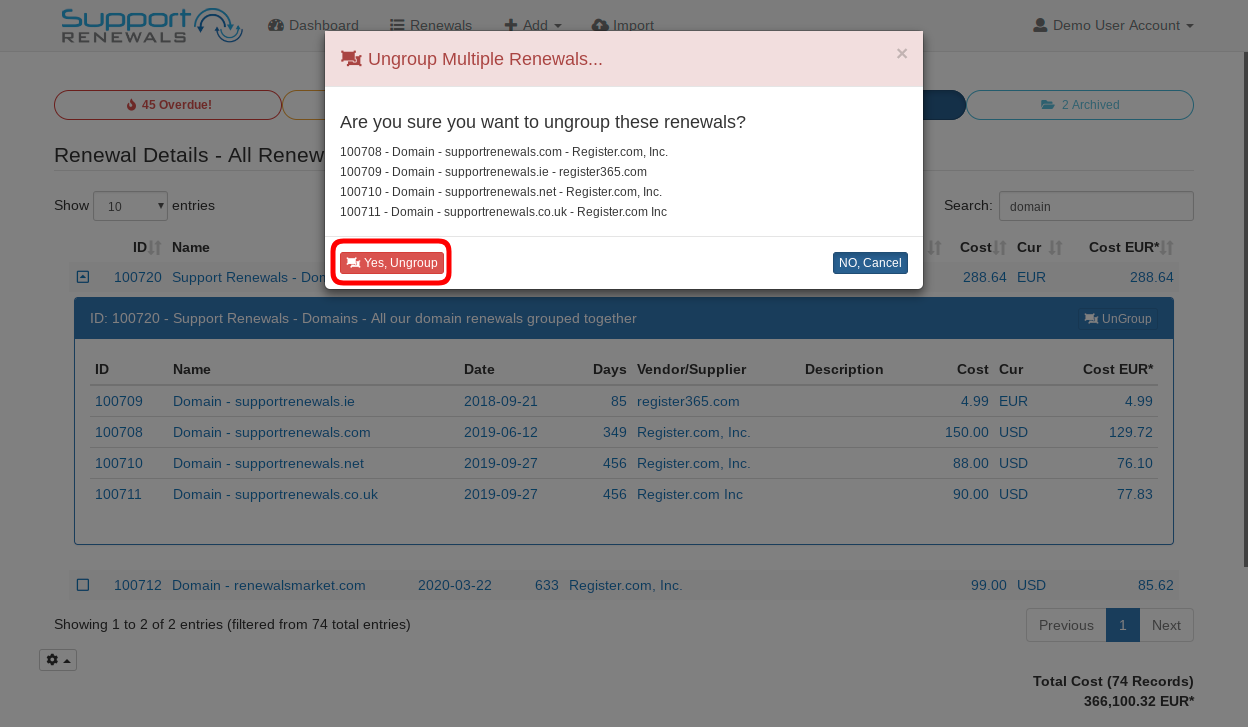Viewport: 1248px width, 727px height.
Task: Collapse the group row 100720
Action: tap(83, 277)
